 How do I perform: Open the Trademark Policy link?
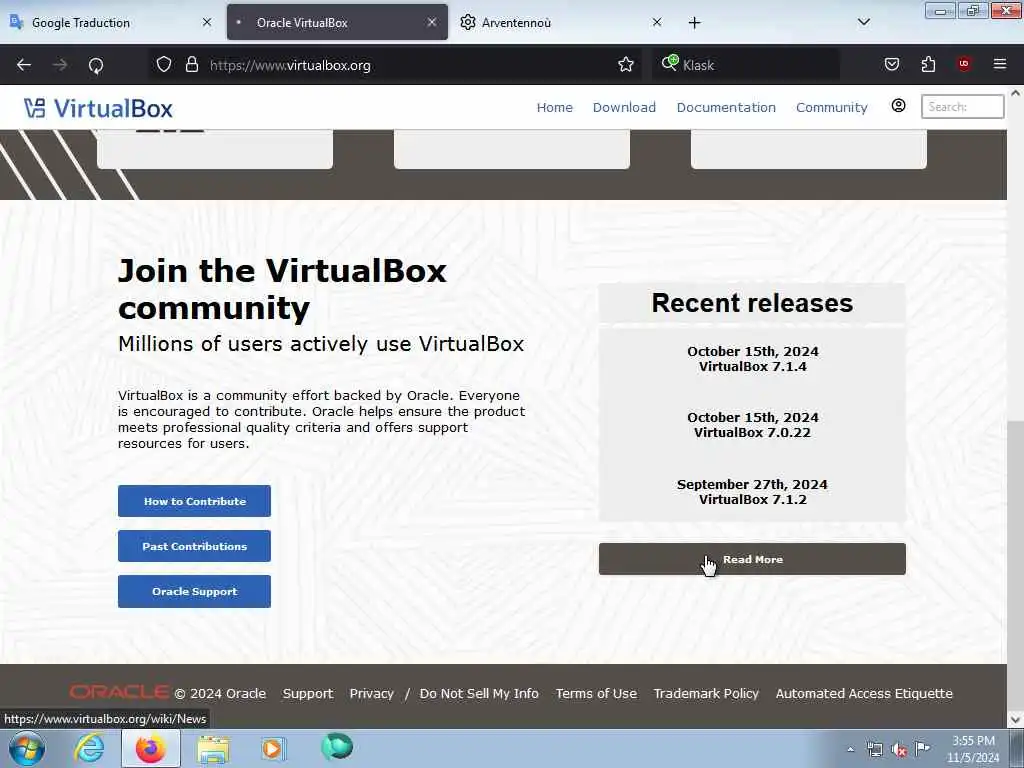tap(706, 694)
